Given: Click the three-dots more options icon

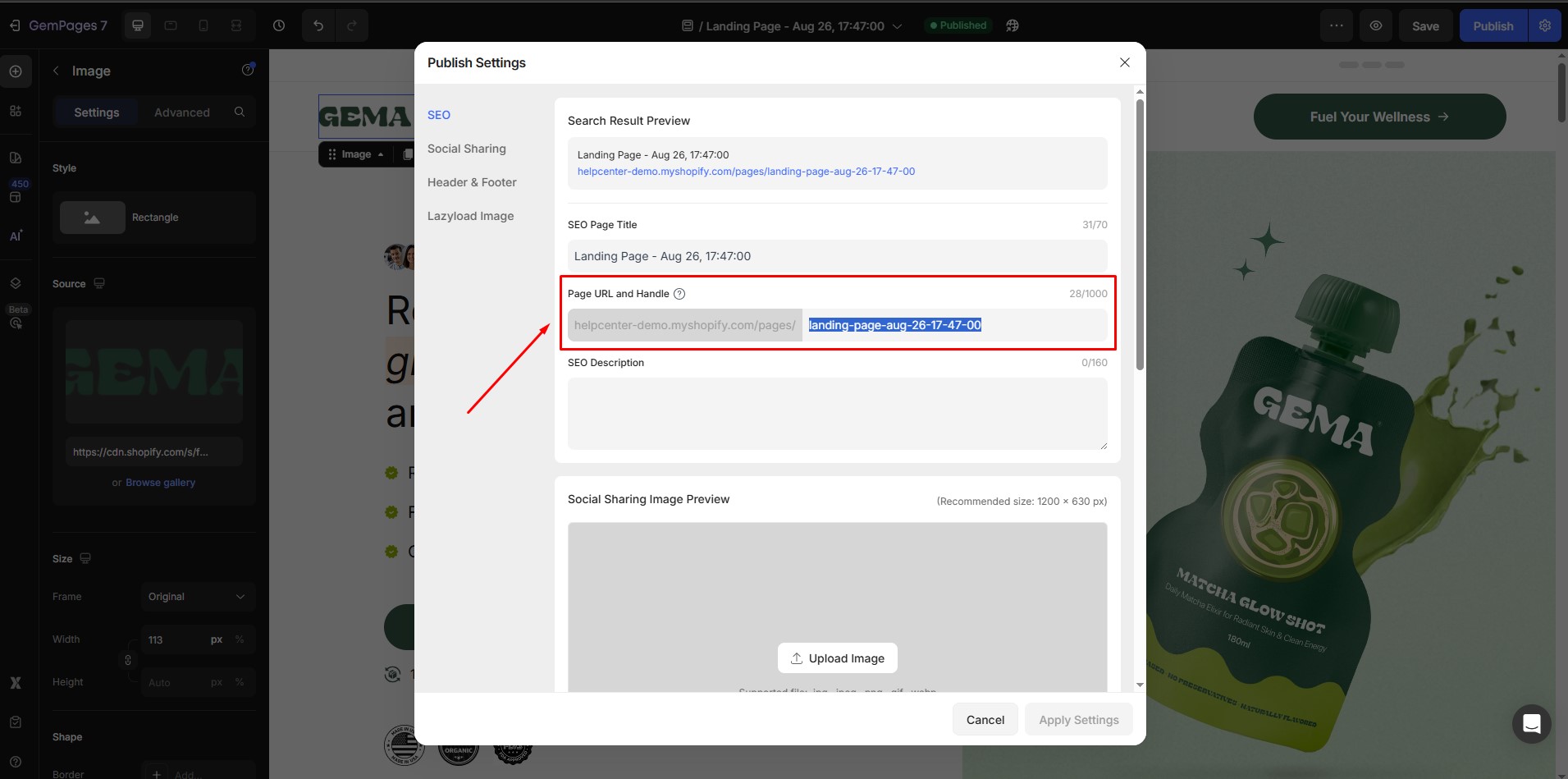Looking at the screenshot, I should (1337, 25).
